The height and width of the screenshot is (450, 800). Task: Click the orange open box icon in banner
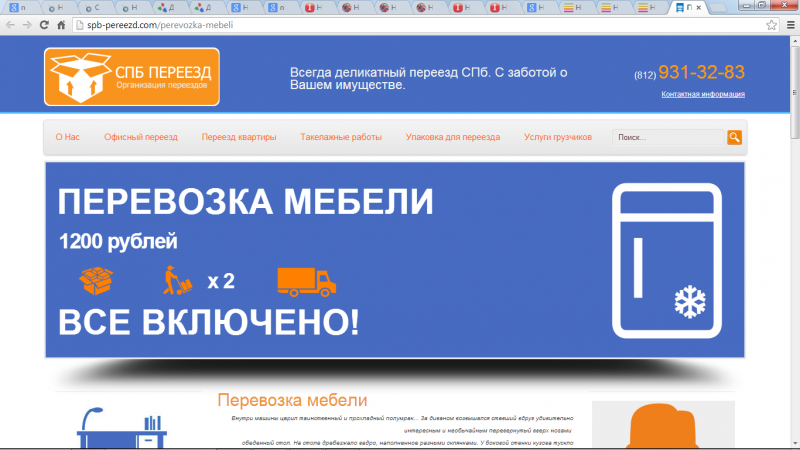coord(97,281)
